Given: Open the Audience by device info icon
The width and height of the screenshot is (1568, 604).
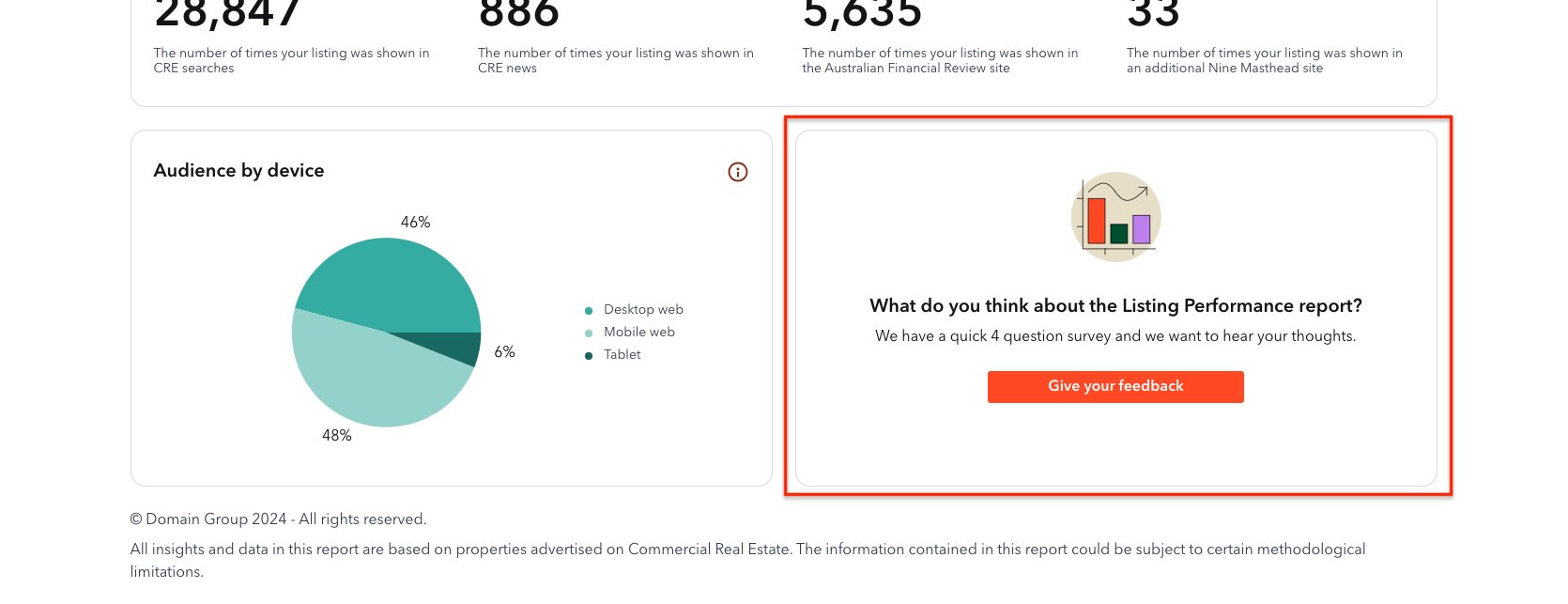Looking at the screenshot, I should pyautogui.click(x=738, y=172).
